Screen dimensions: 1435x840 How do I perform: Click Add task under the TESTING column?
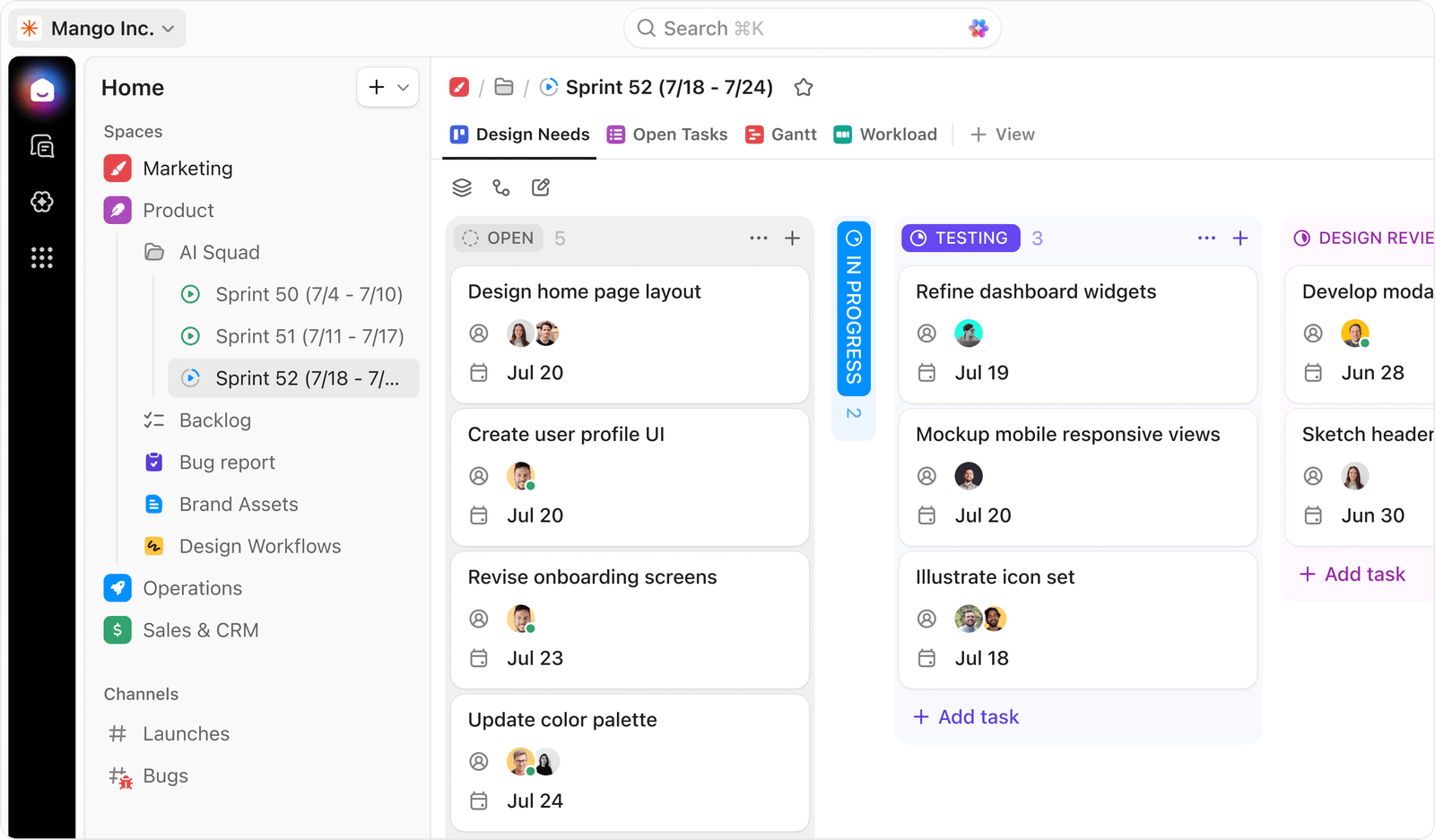[x=966, y=717]
